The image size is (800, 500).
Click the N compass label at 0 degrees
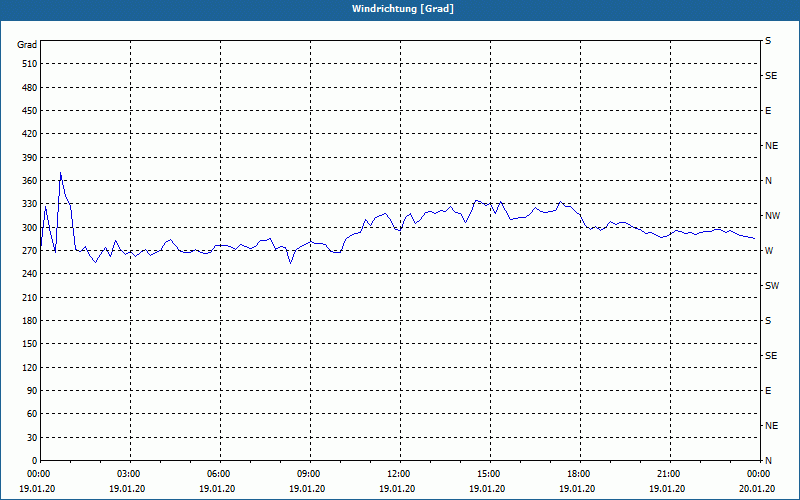[x=768, y=461]
